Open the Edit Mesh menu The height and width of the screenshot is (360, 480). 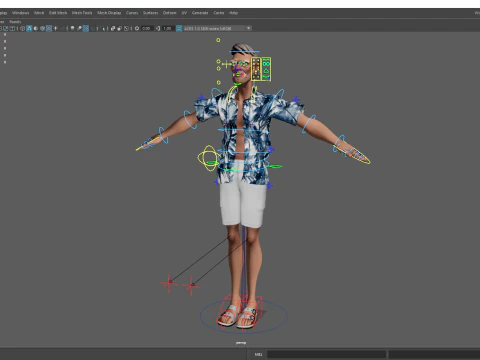click(x=58, y=13)
